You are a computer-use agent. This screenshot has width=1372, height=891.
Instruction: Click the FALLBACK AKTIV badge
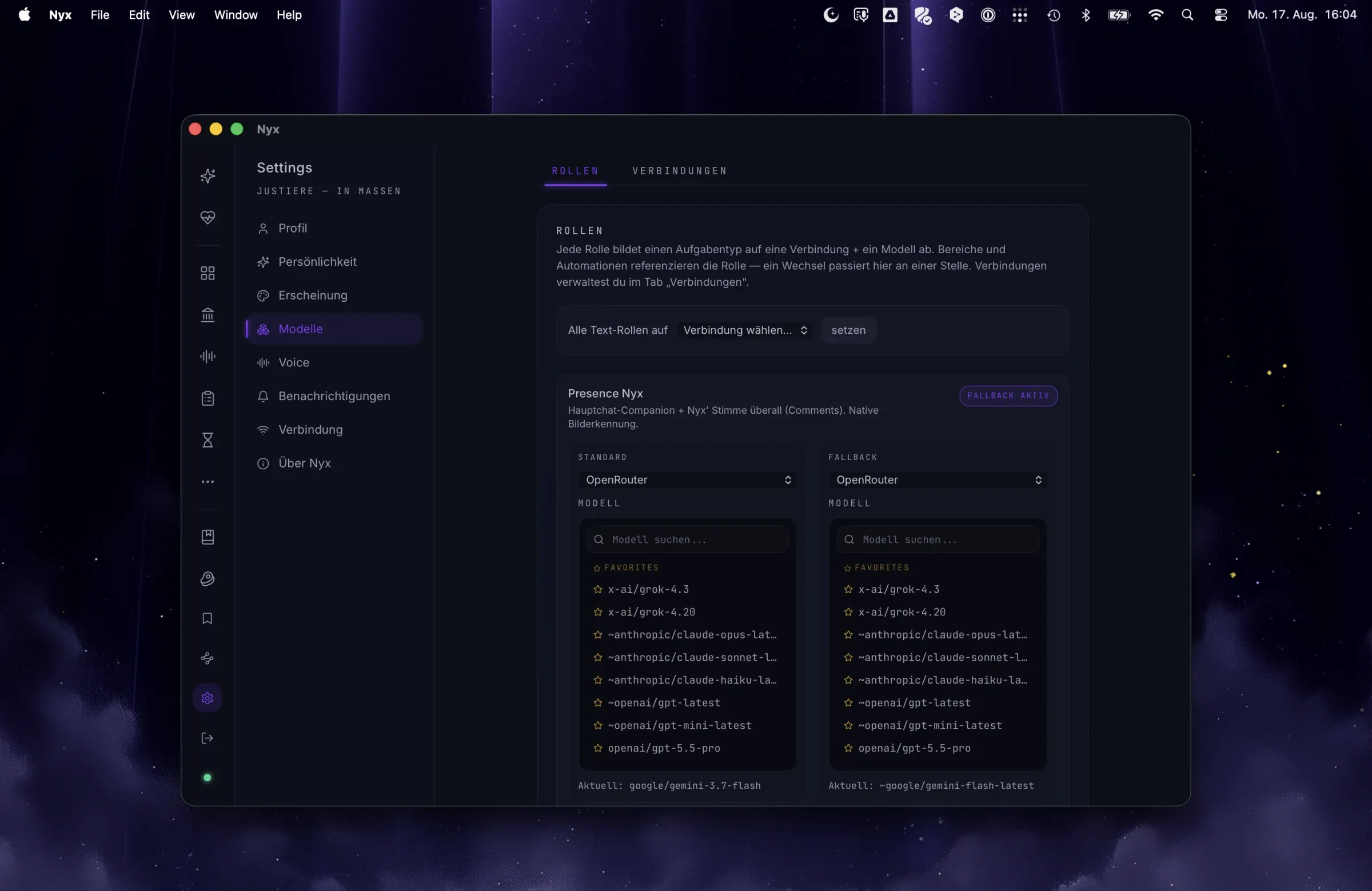[1008, 395]
